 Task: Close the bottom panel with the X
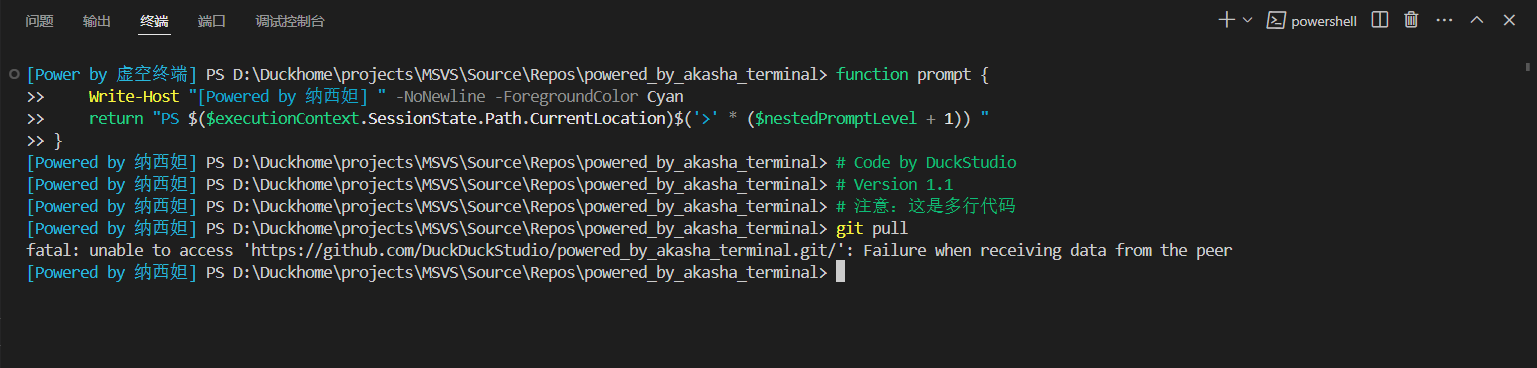[1509, 20]
